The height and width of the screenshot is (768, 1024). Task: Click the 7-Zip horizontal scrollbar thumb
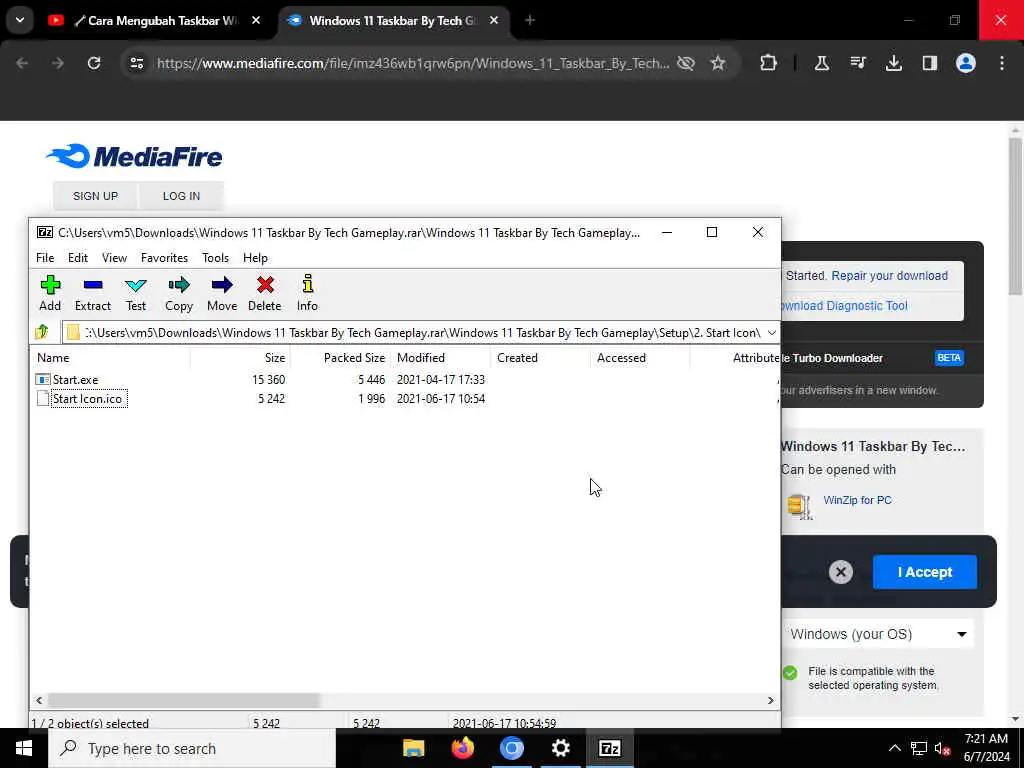[184, 700]
